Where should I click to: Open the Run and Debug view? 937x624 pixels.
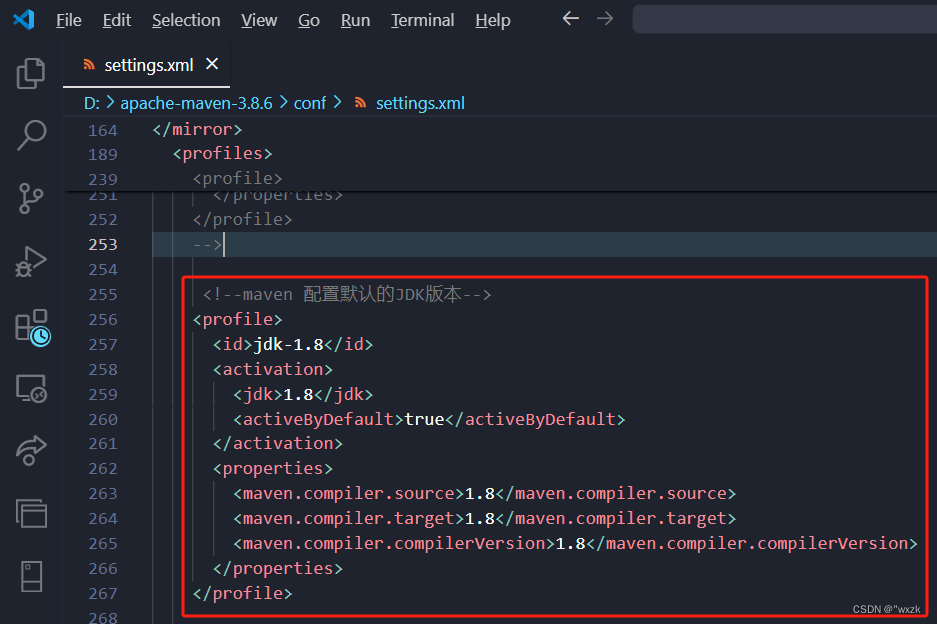coord(31,262)
